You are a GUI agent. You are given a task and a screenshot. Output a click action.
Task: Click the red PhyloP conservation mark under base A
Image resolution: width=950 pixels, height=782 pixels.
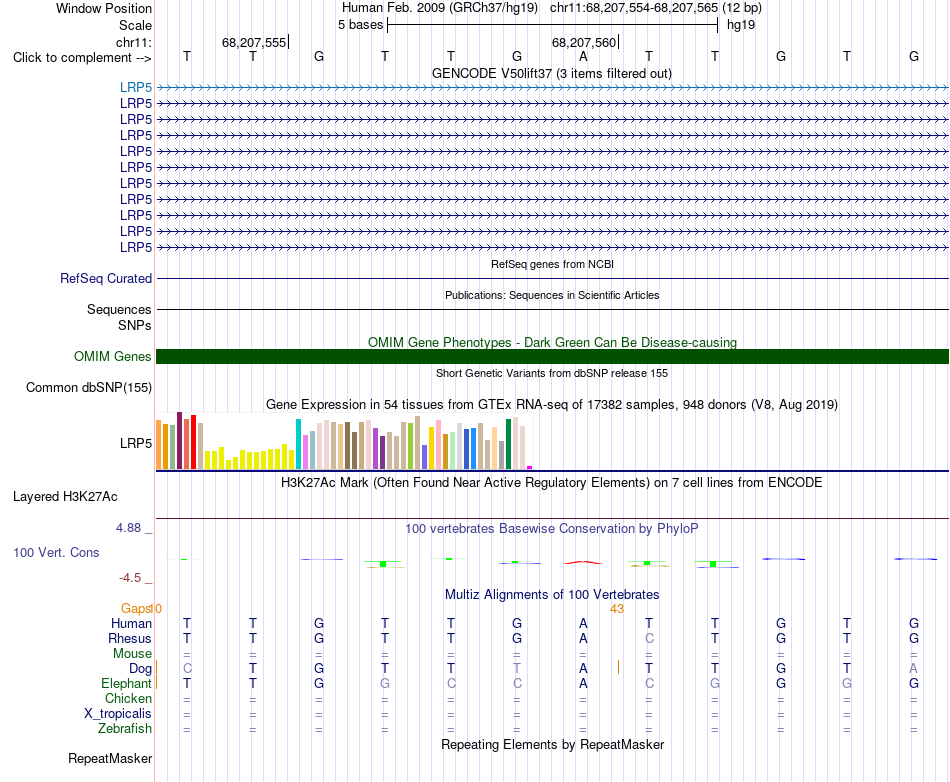coord(583,563)
